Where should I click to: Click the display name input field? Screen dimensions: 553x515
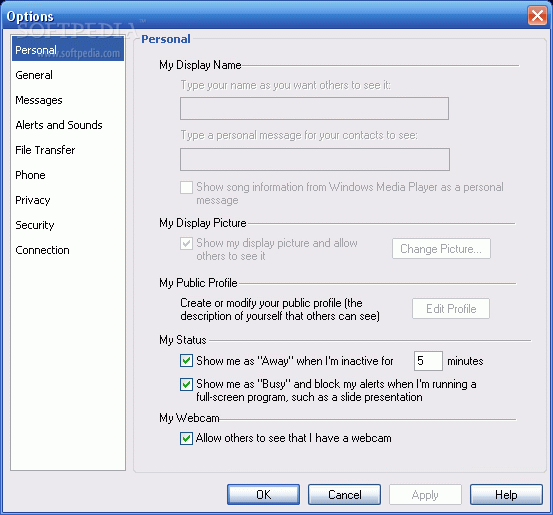click(x=314, y=109)
